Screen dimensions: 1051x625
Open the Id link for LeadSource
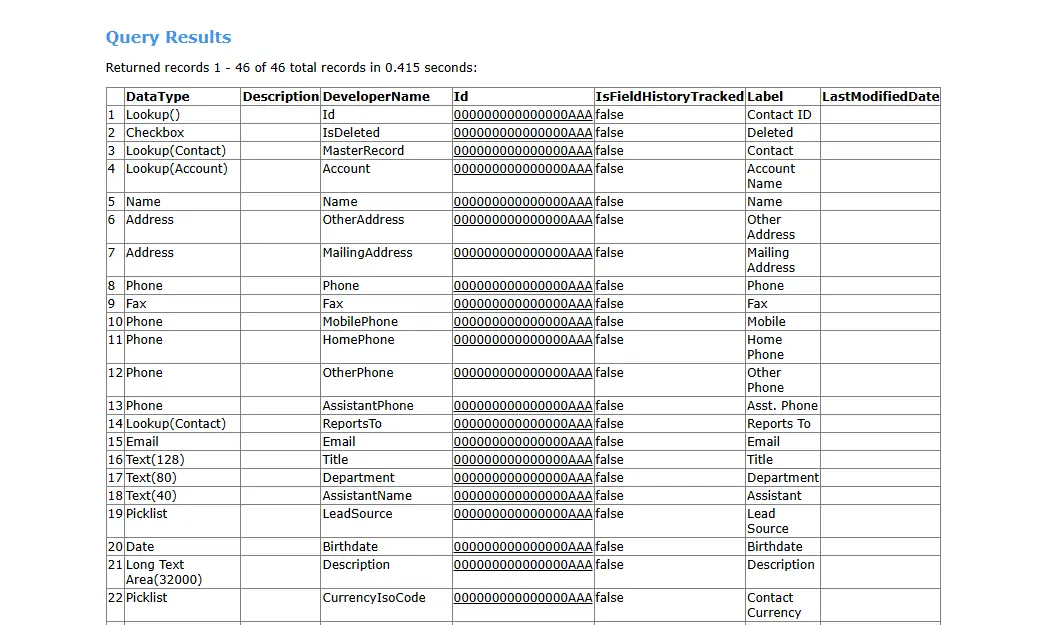pyautogui.click(x=522, y=514)
